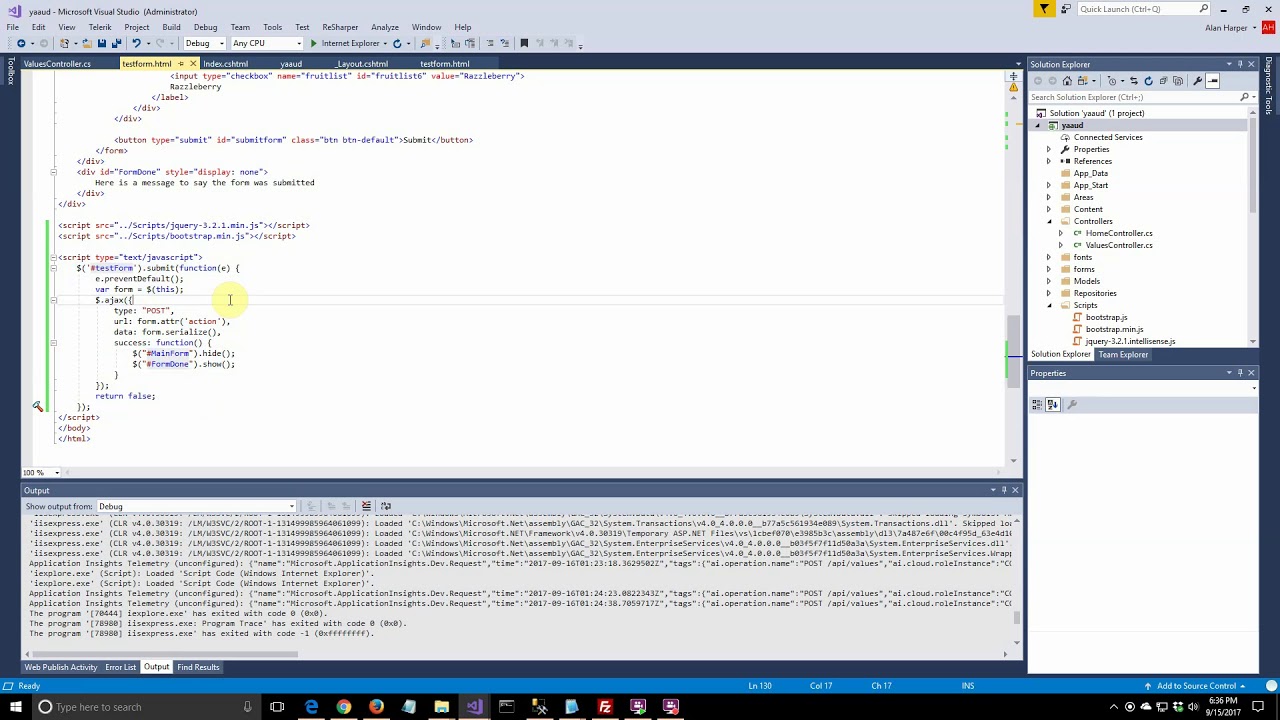Expand the Models folder

(1049, 281)
